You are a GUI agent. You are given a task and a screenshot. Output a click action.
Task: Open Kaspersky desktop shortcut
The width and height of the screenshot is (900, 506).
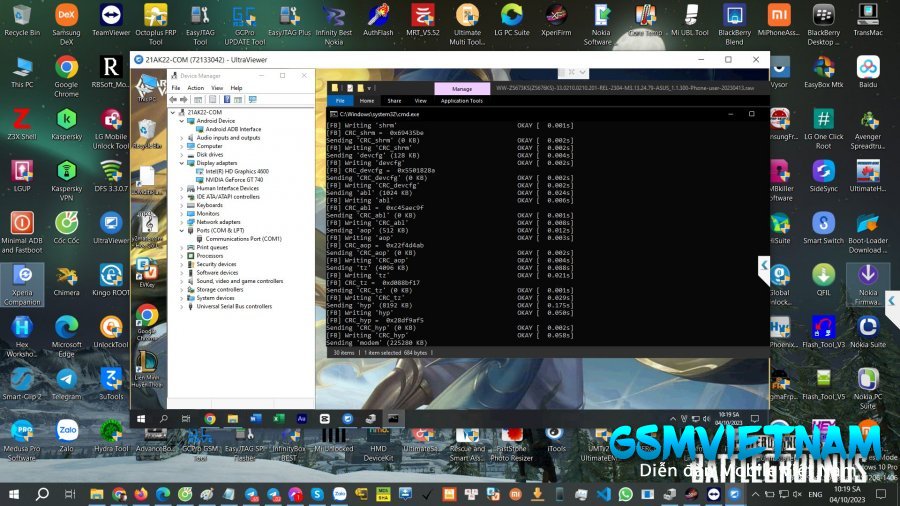pyautogui.click(x=67, y=124)
